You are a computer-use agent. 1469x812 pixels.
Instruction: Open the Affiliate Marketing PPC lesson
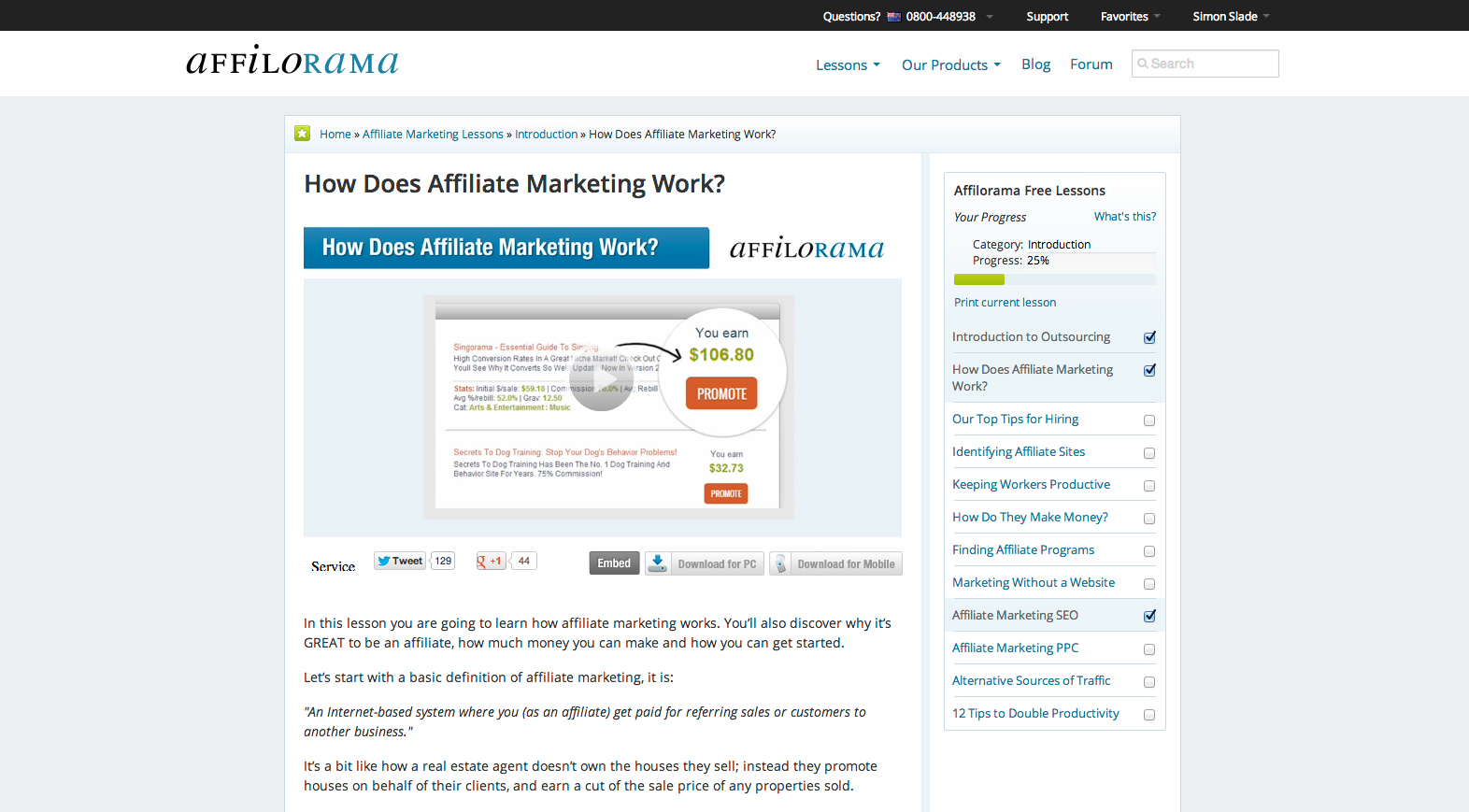click(x=1015, y=648)
